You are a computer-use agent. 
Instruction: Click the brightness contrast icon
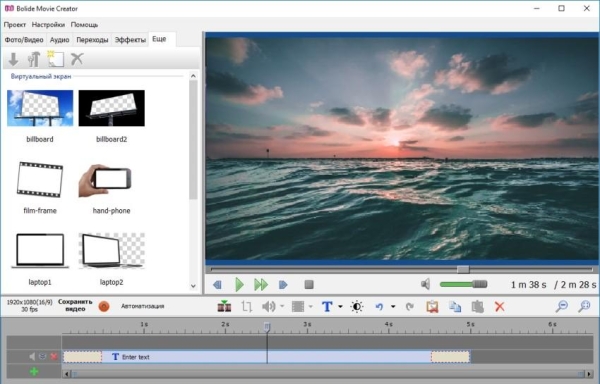tap(357, 306)
